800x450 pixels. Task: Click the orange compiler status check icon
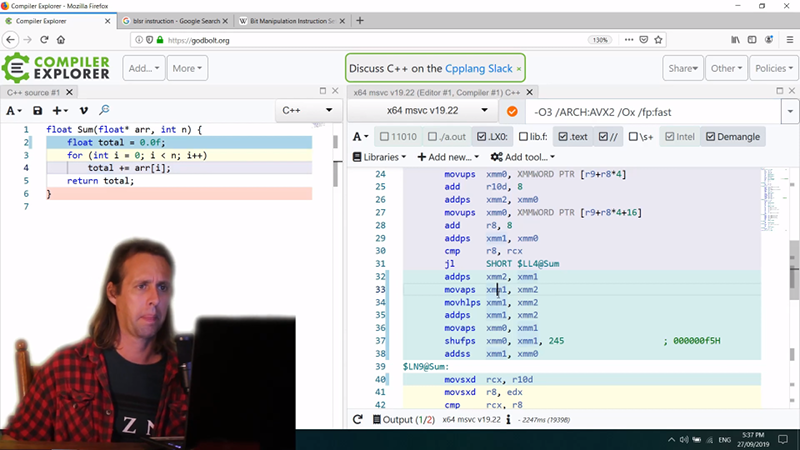click(512, 111)
